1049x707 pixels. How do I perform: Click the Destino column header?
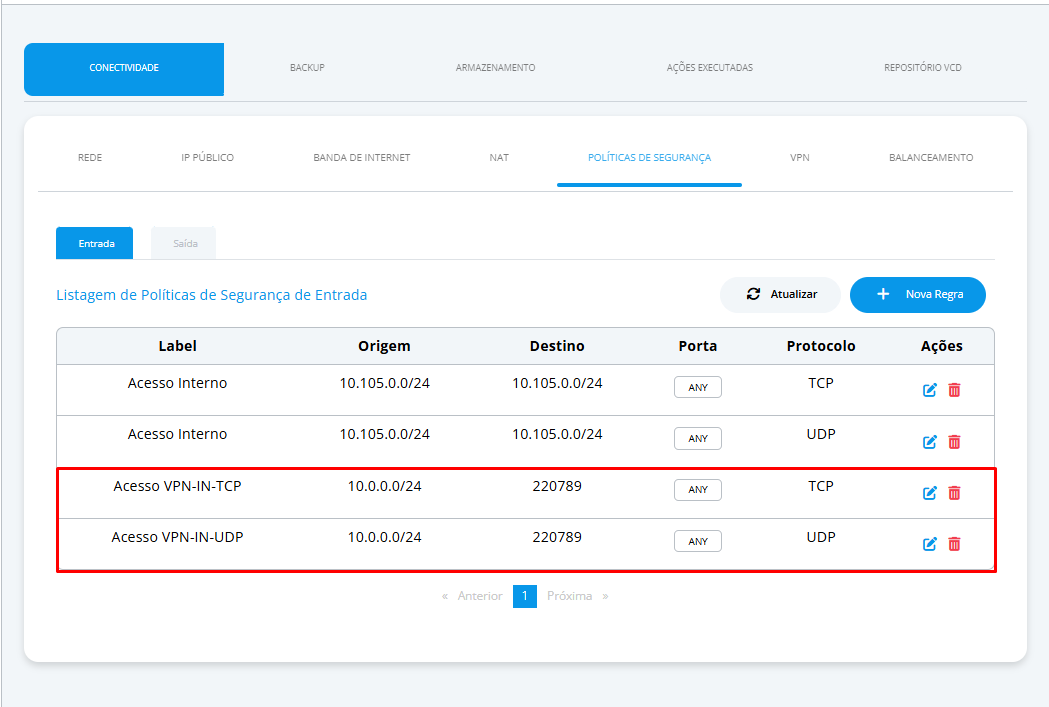[557, 346]
